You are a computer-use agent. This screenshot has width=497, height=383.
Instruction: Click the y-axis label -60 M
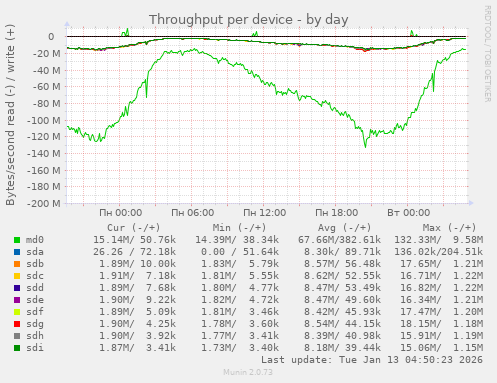point(46,87)
